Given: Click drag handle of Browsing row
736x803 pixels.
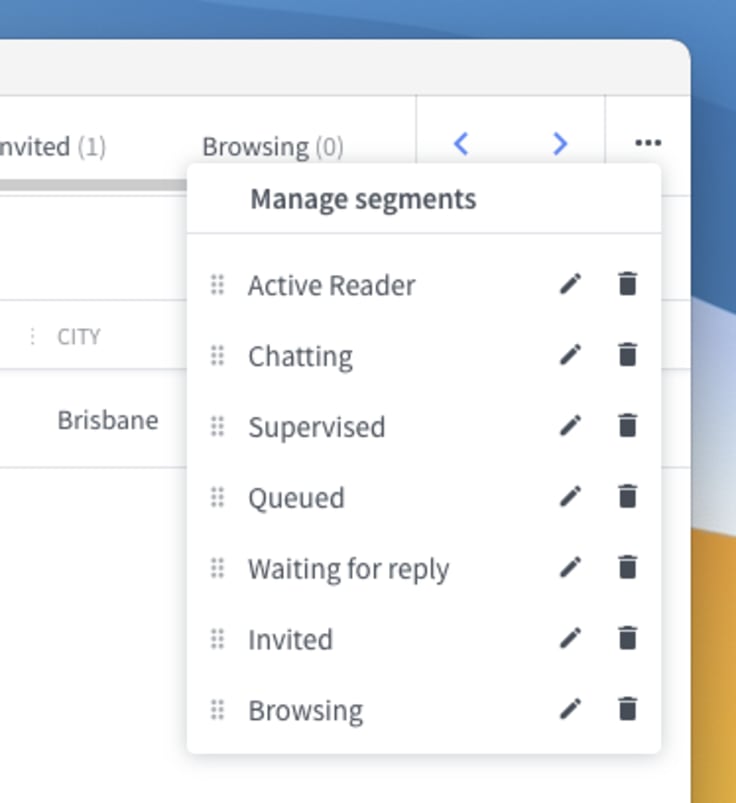Looking at the screenshot, I should pyautogui.click(x=218, y=710).
